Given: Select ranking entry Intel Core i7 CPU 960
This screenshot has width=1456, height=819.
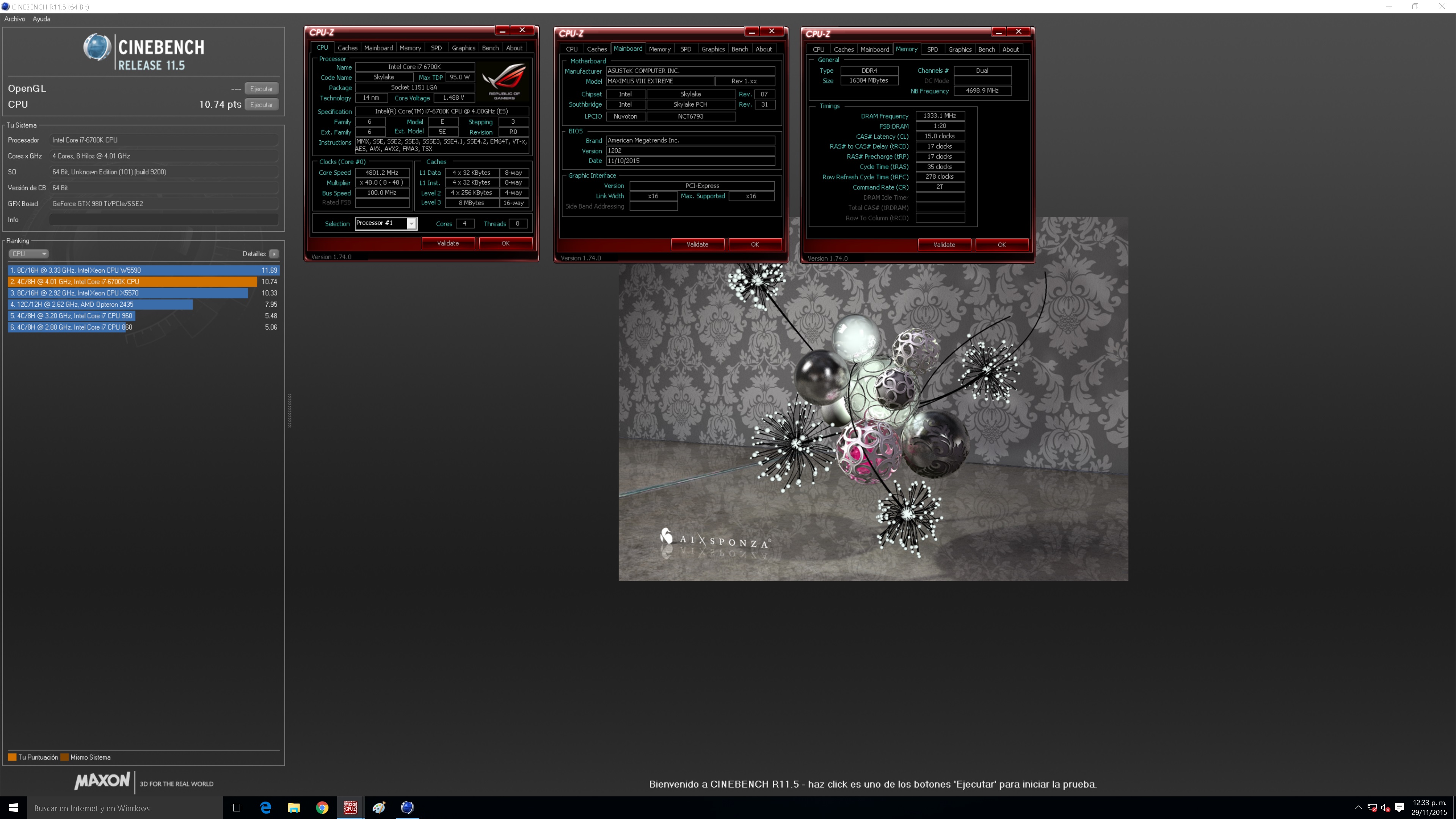Looking at the screenshot, I should pos(144,316).
